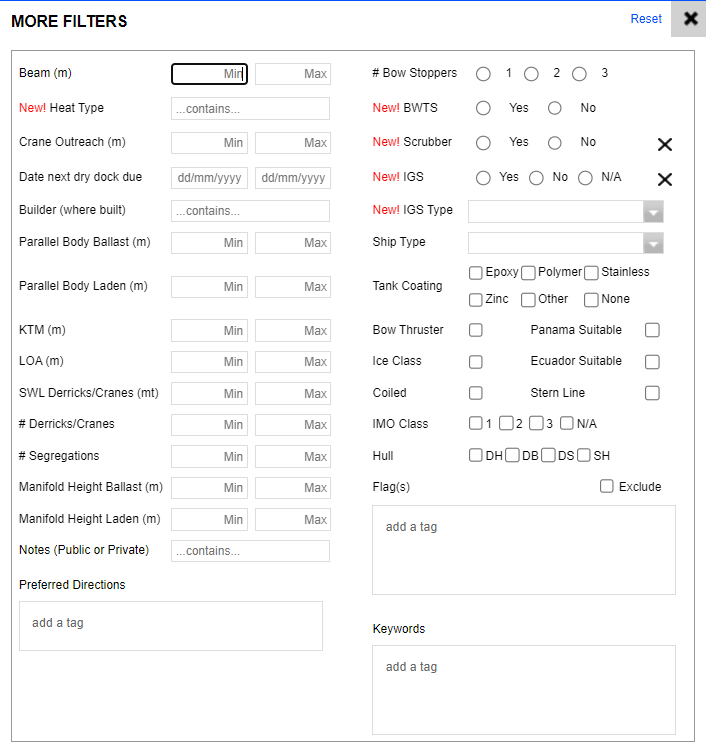Clear the IGS selection with X icon

point(665,179)
